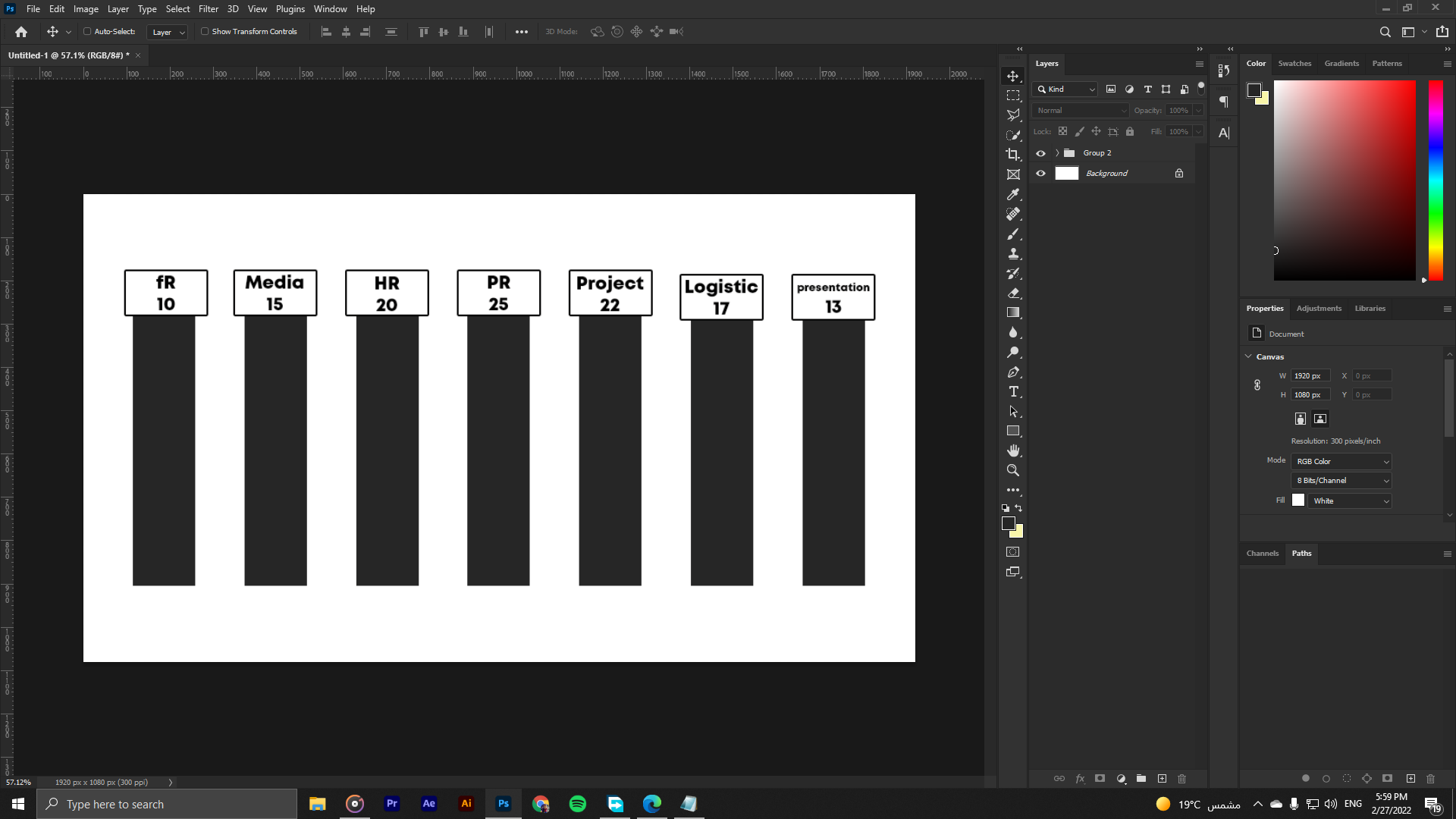Viewport: 1456px width, 819px height.
Task: Open the Plugins menu
Action: (x=290, y=9)
